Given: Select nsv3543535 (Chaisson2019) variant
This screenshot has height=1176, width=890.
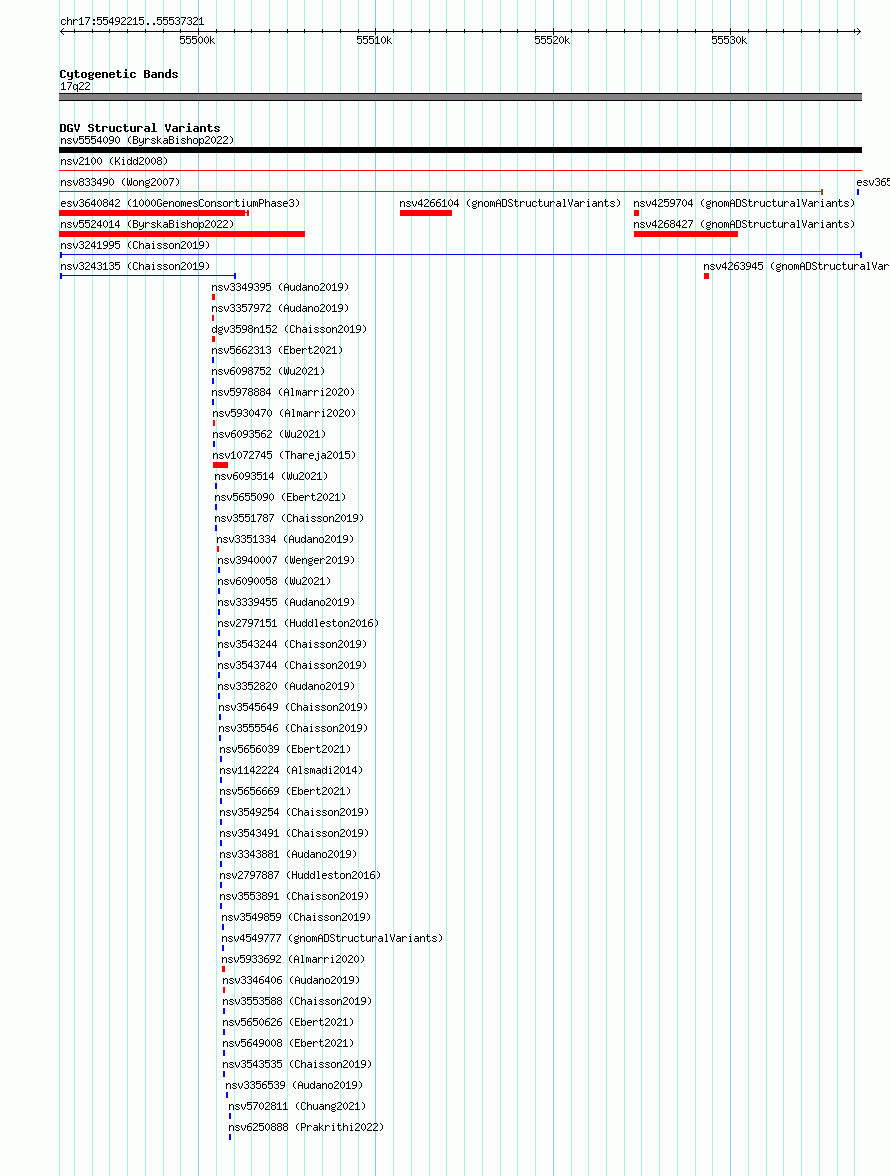Looking at the screenshot, I should click(x=297, y=1064).
